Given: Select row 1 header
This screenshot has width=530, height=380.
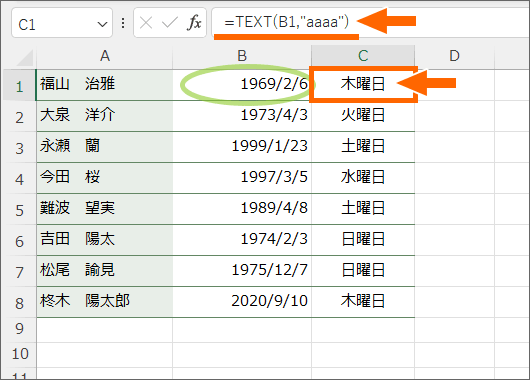Looking at the screenshot, I should click(19, 85).
